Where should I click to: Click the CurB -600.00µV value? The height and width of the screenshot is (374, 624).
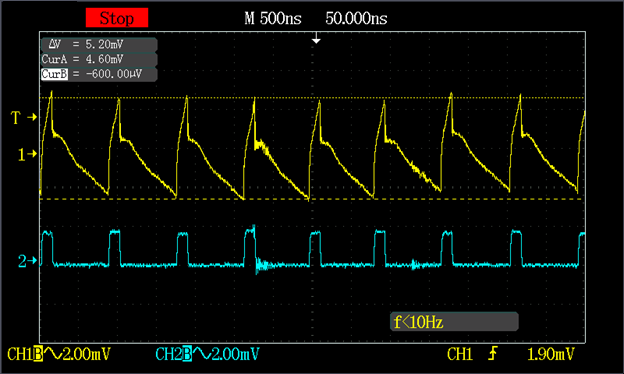pyautogui.click(x=114, y=74)
